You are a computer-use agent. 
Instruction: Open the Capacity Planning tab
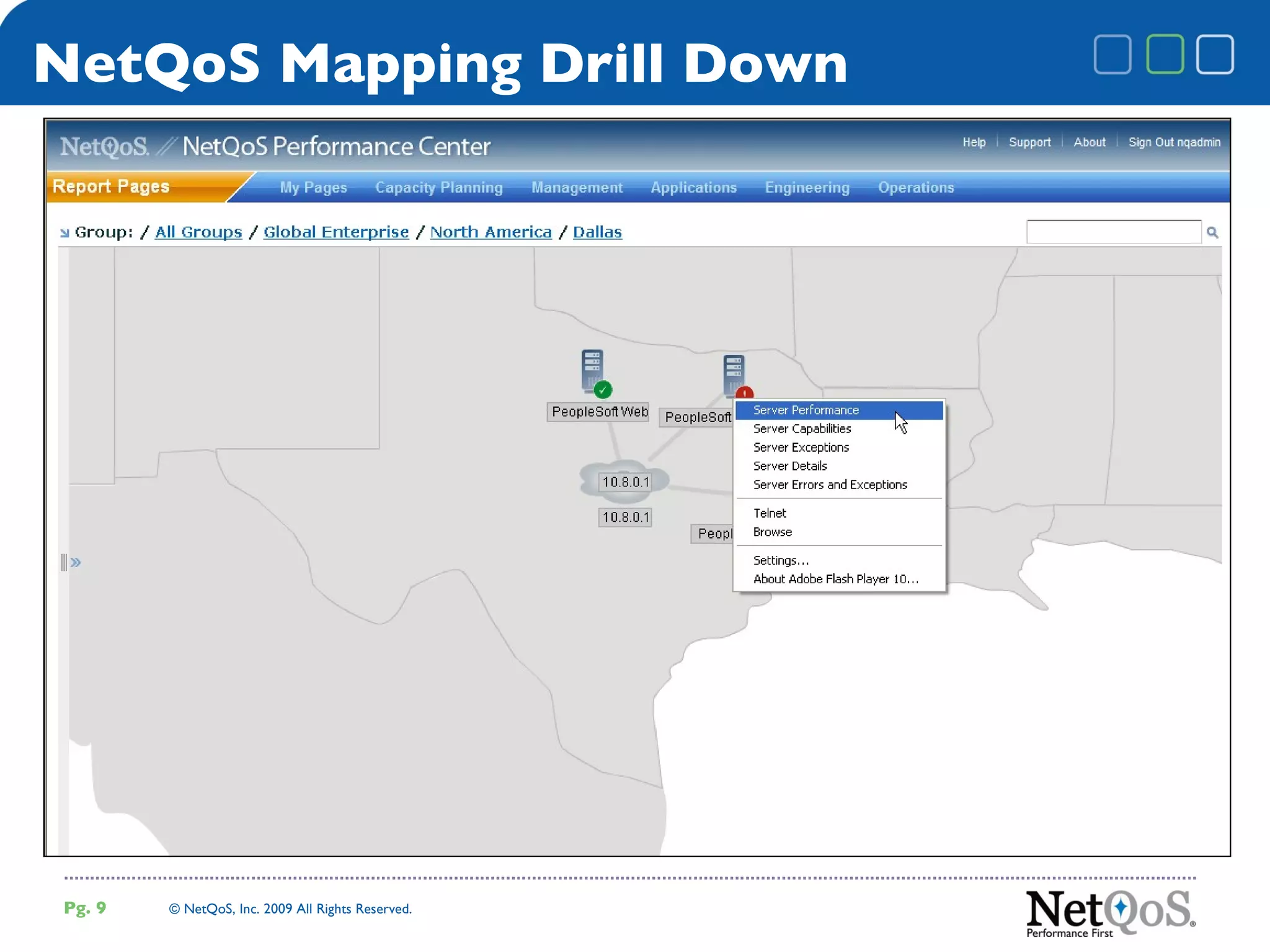(x=438, y=188)
